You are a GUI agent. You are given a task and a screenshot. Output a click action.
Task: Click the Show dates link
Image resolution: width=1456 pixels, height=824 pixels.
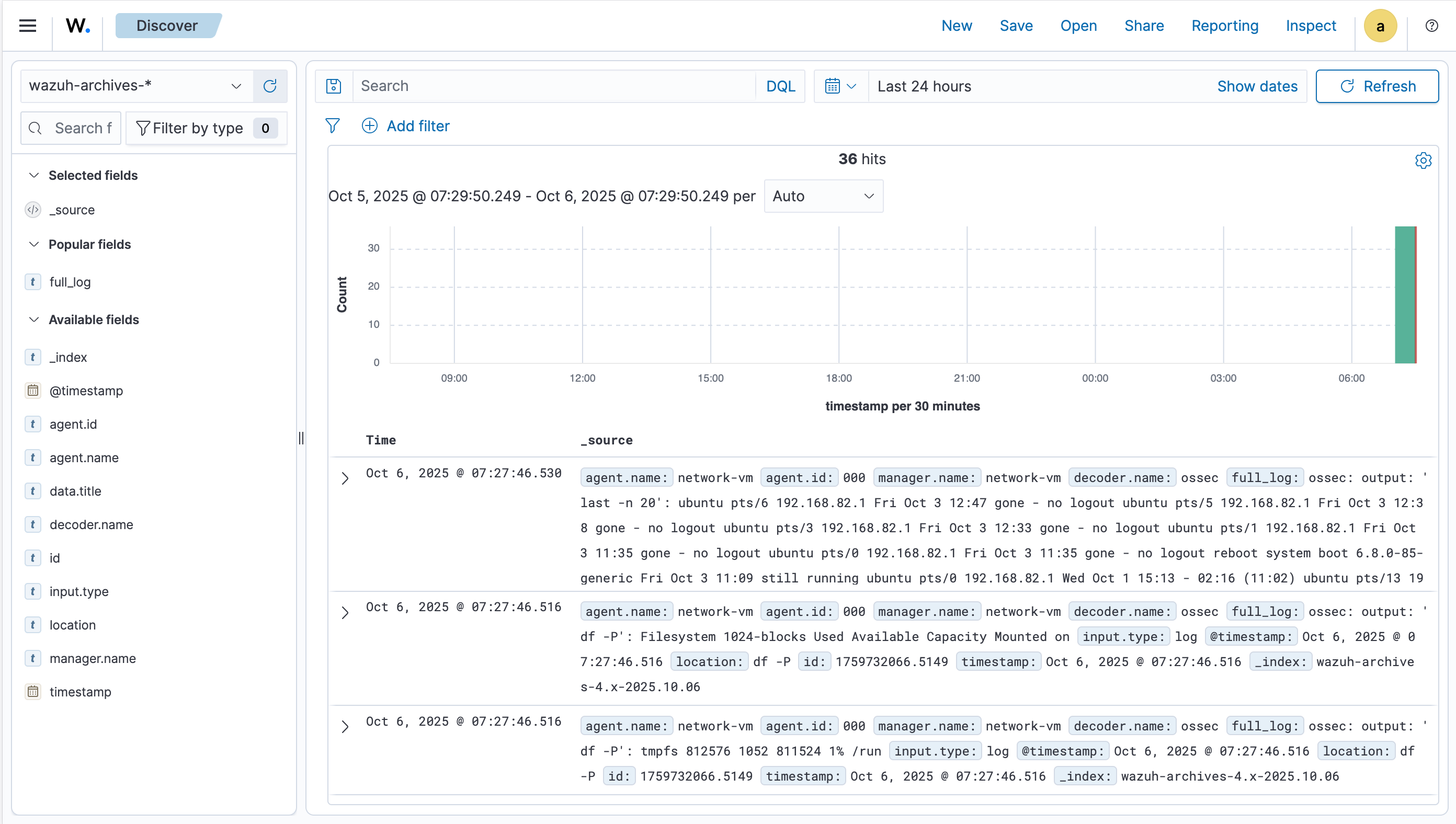1258,86
